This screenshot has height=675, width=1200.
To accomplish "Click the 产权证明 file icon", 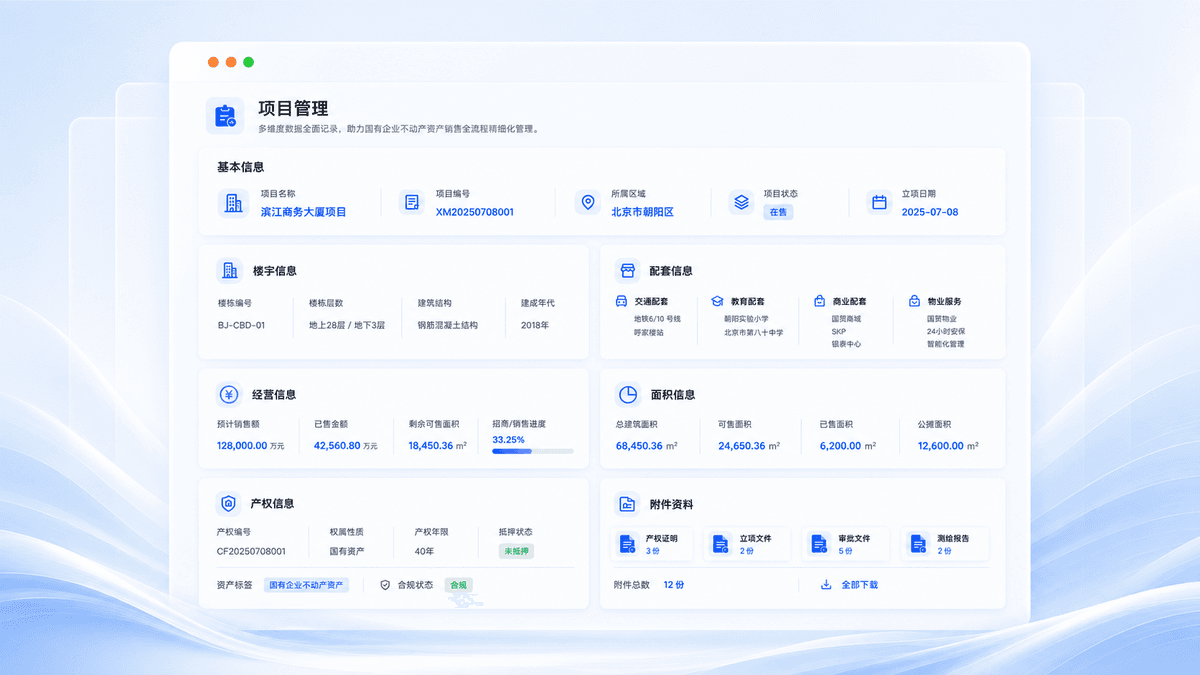I will click(627, 544).
